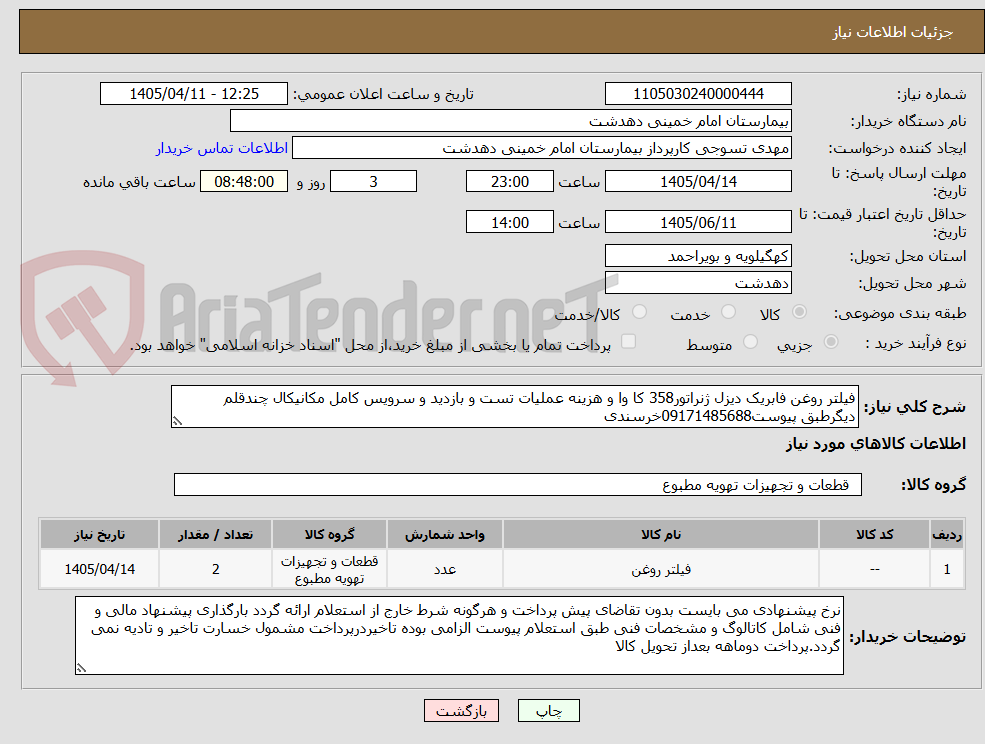This screenshot has height=744, width=985.
Task: Click the ردیف column header
Action: [947, 534]
